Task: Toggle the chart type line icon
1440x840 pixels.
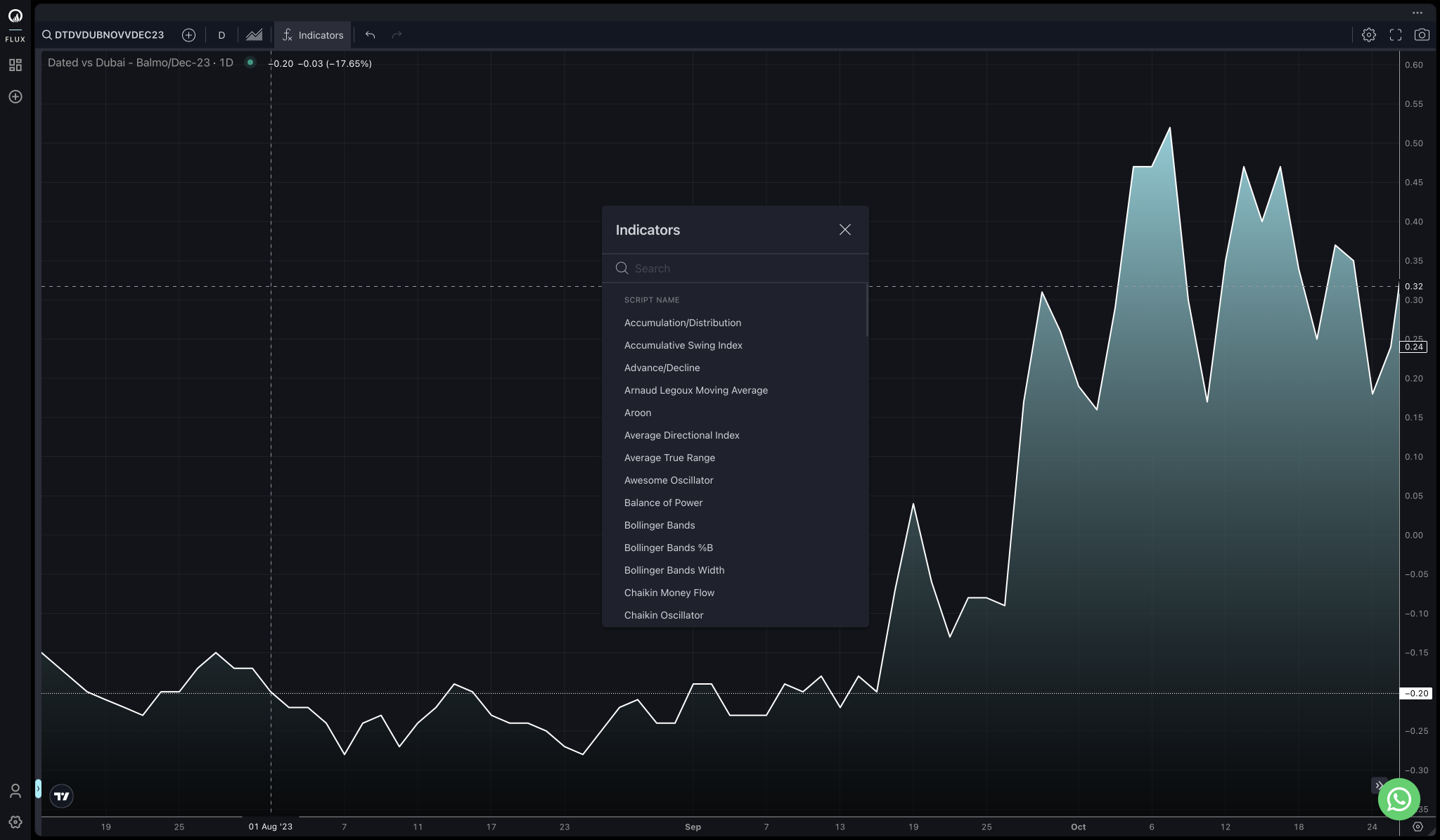Action: [x=253, y=35]
